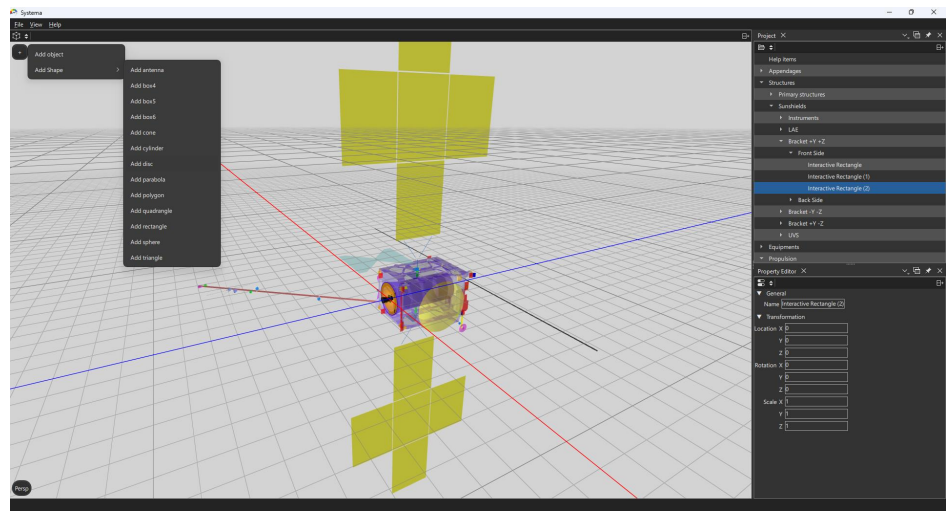The width and height of the screenshot is (950, 518).
Task: Expand the Back Side node
Action: pyautogui.click(x=791, y=200)
